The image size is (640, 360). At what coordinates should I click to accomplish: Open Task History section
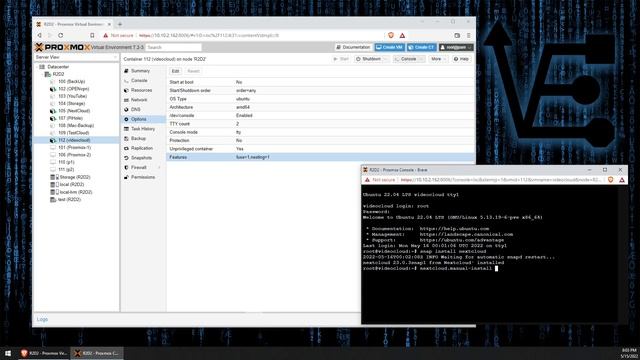tap(143, 129)
